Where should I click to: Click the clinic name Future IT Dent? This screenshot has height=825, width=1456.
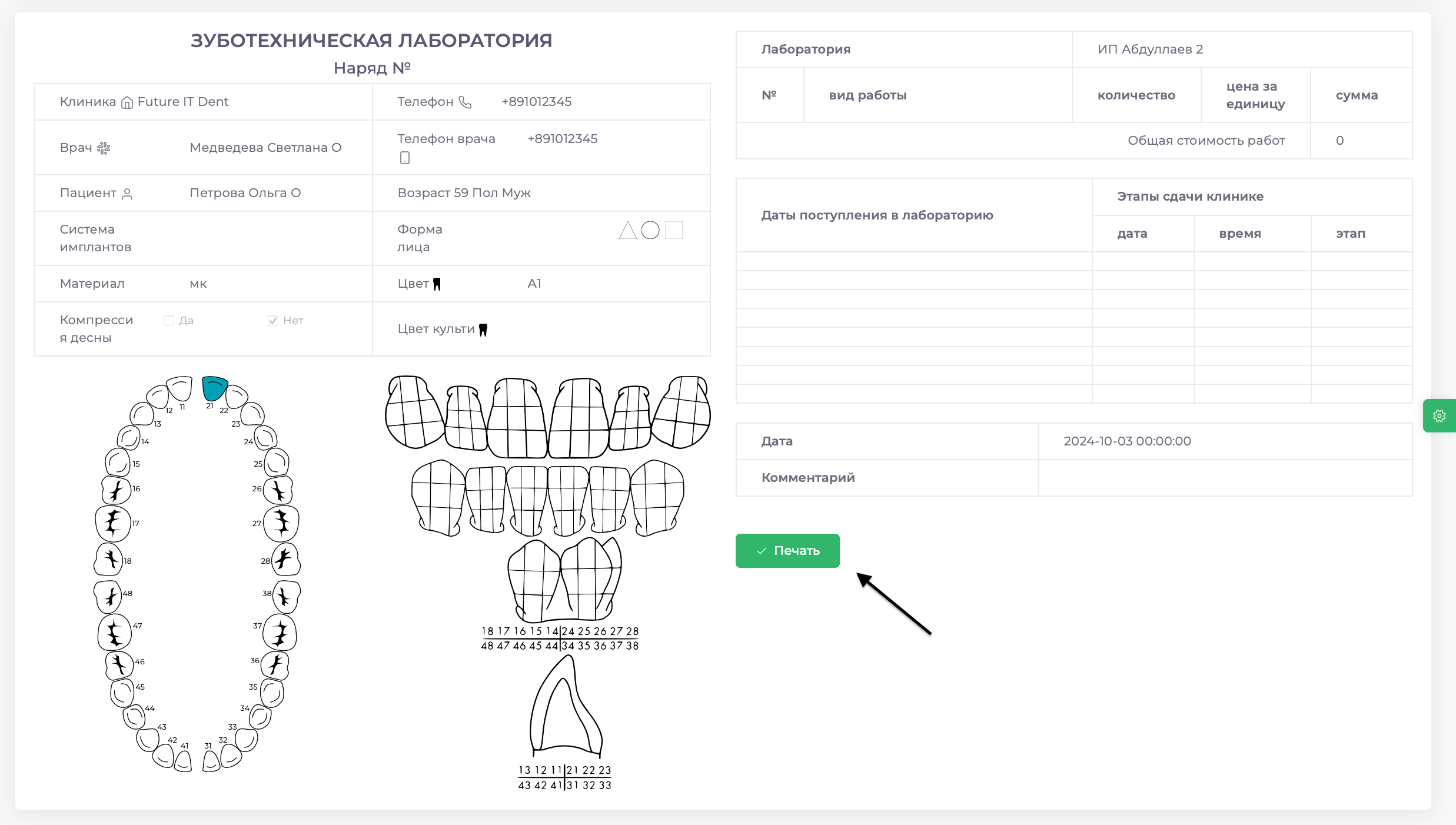(183, 102)
